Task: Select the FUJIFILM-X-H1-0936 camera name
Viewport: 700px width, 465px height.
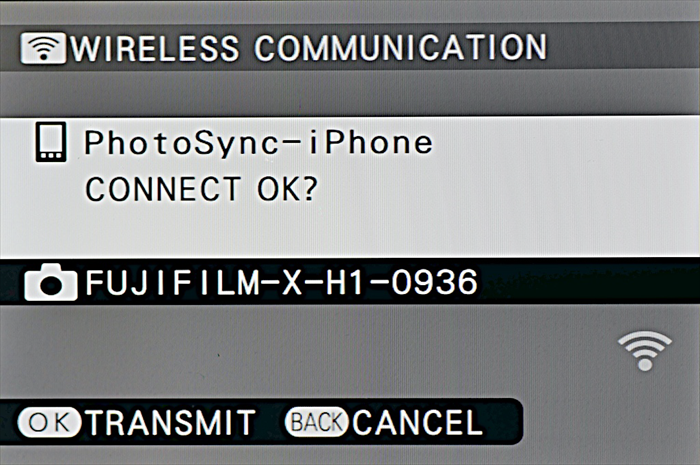Action: tap(281, 282)
